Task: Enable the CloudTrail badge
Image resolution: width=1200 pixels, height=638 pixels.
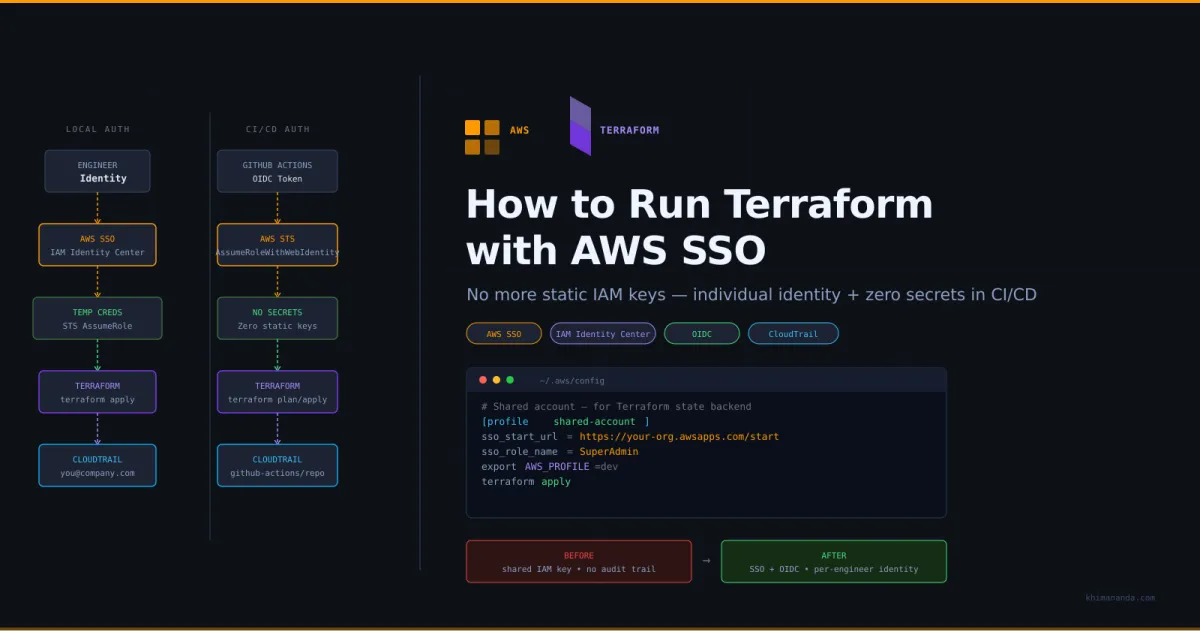Action: [x=793, y=333]
